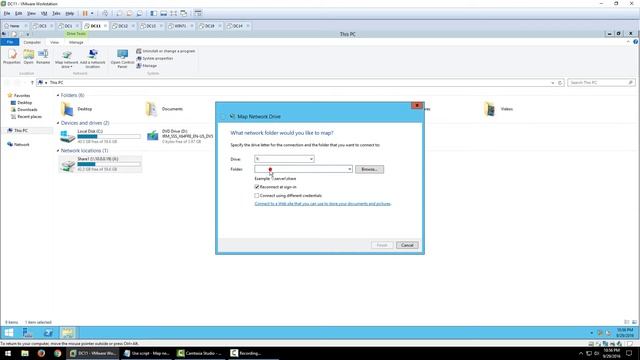The width and height of the screenshot is (640, 360).
Task: Click the Desktop folder icon in Folders
Action: 67,109
